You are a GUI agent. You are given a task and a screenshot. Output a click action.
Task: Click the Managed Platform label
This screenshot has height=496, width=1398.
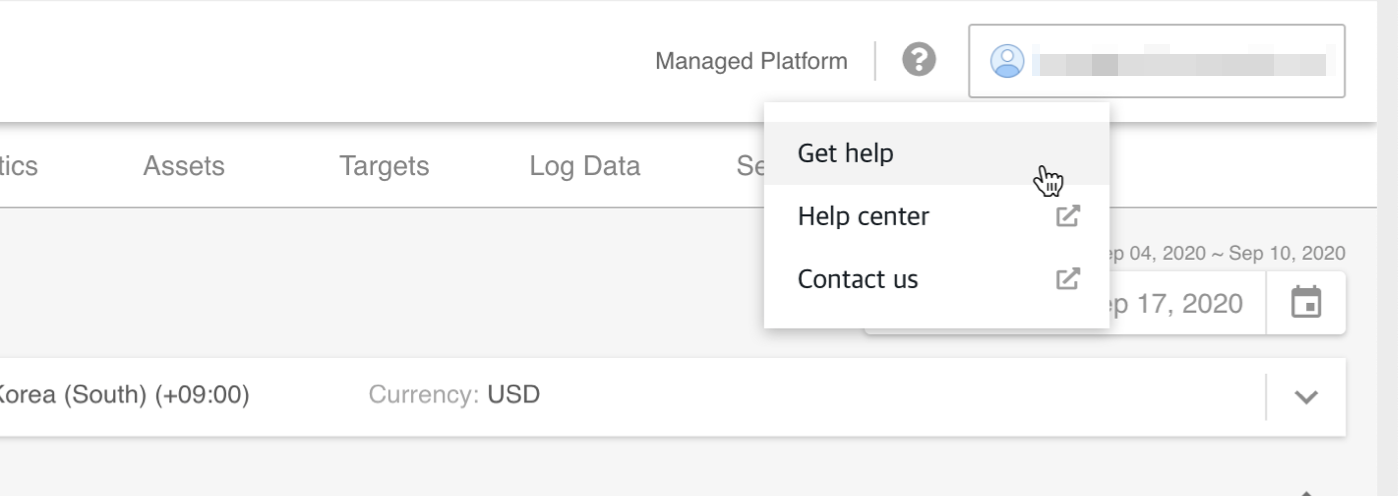[x=750, y=62]
